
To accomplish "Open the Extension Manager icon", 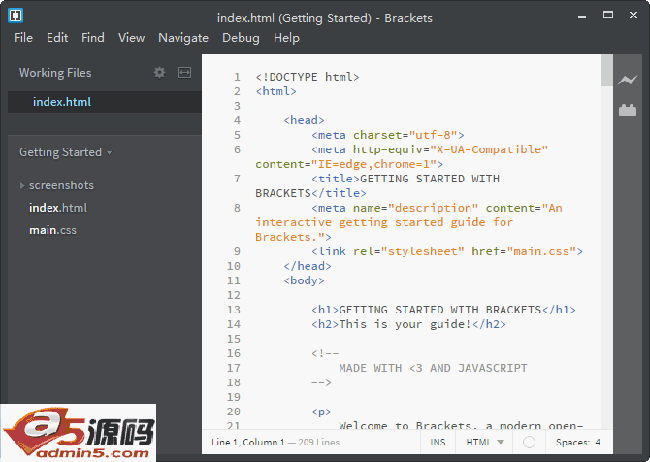I will [x=627, y=110].
